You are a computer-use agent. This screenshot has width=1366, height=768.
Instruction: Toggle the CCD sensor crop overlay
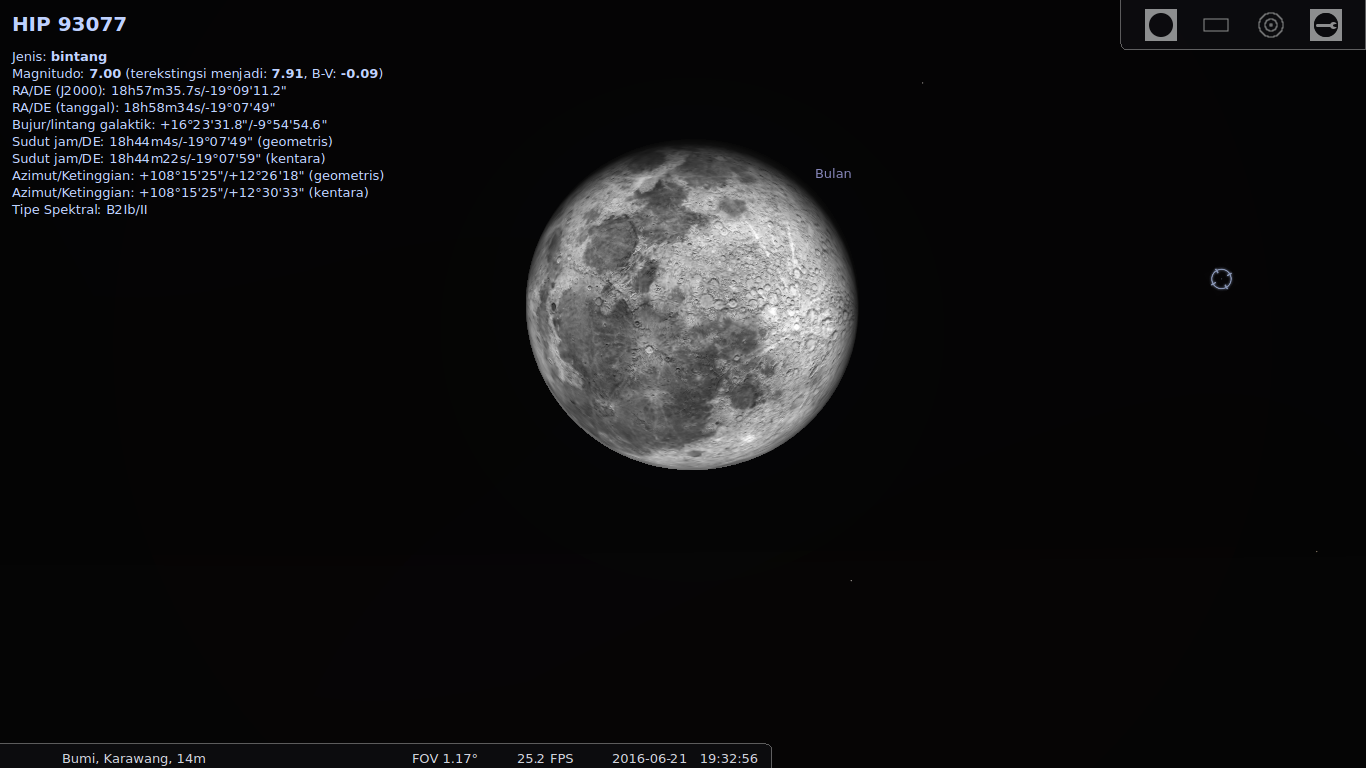point(1215,25)
